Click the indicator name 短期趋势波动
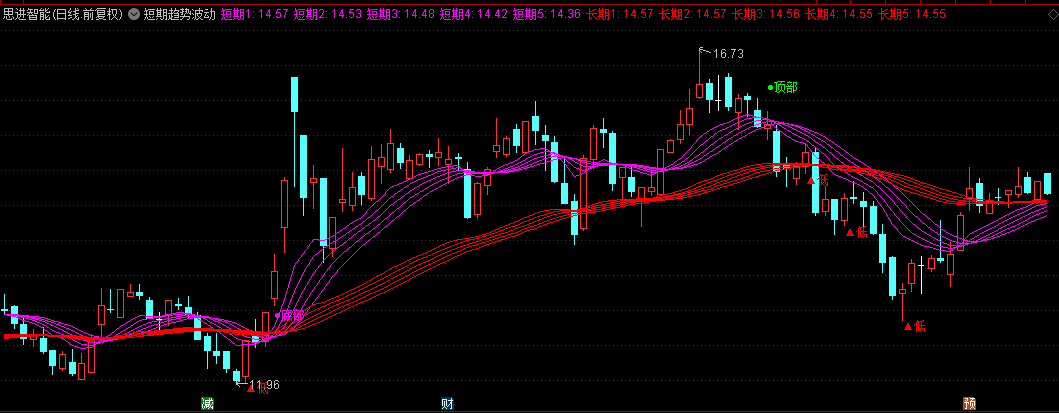Screen dimensions: 1059x413 point(180,13)
